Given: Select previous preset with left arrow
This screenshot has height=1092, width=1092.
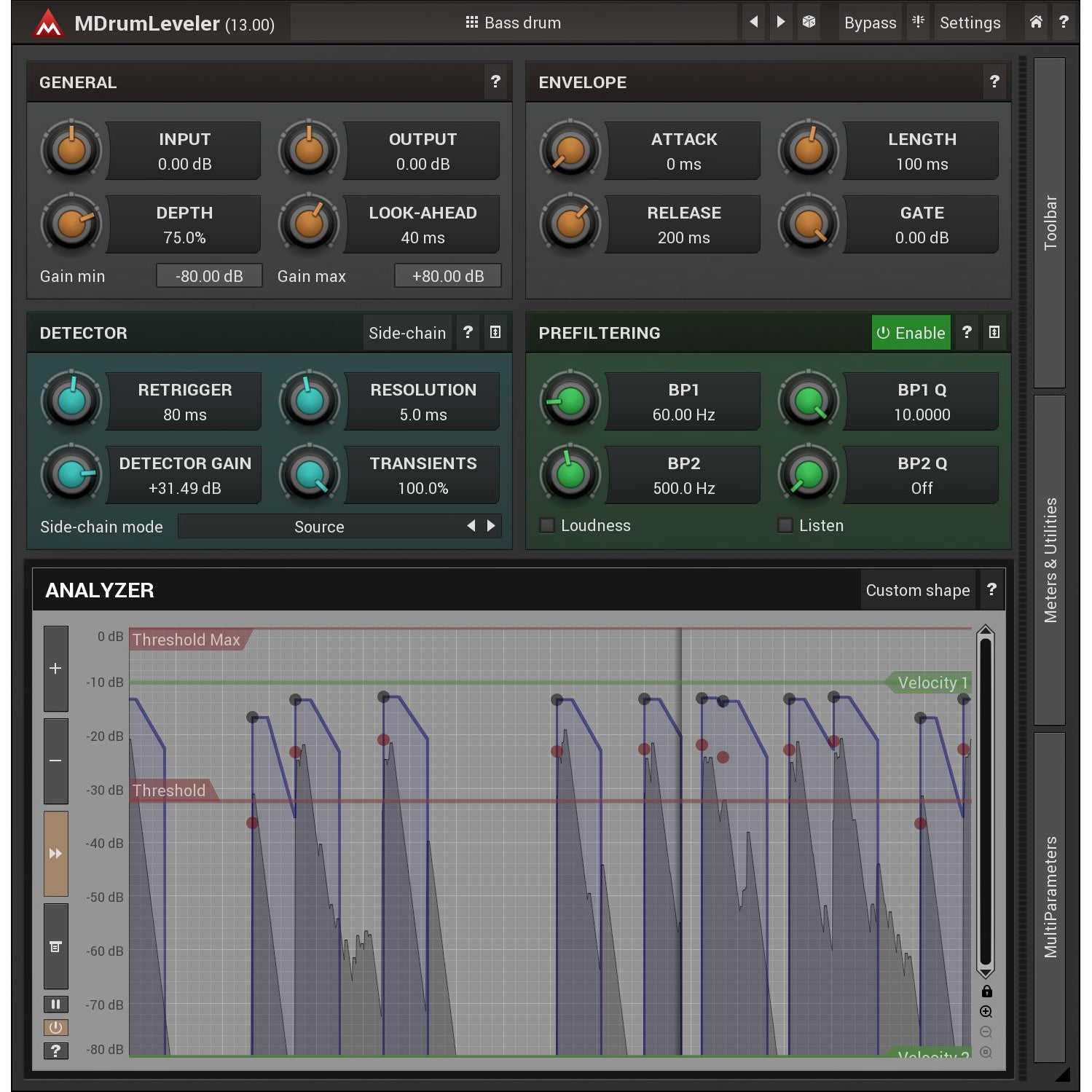Looking at the screenshot, I should pos(754,22).
